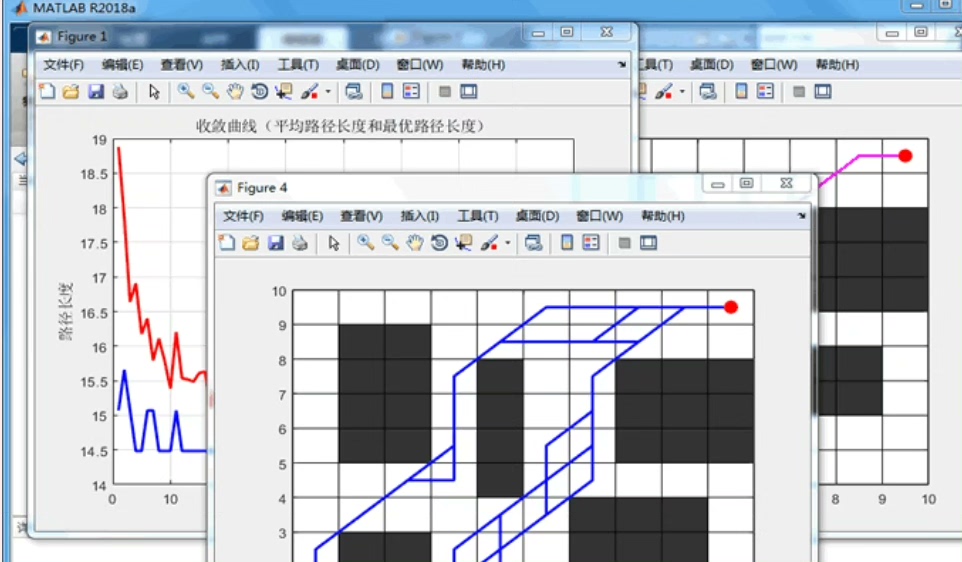
Task: Open brush color dropdown arrow in Figure 4
Action: click(x=507, y=243)
